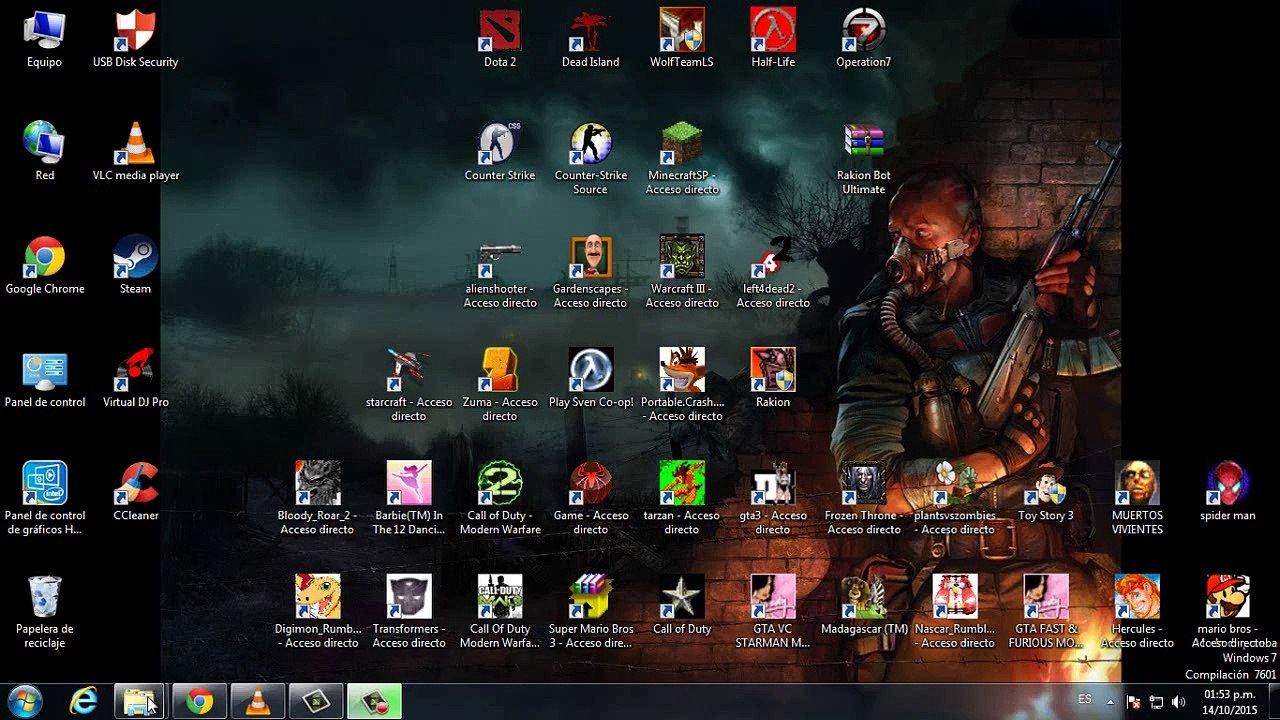Image resolution: width=1280 pixels, height=720 pixels.
Task: Open the MUERTOS VIVIENTES shortcut
Action: (x=1137, y=499)
